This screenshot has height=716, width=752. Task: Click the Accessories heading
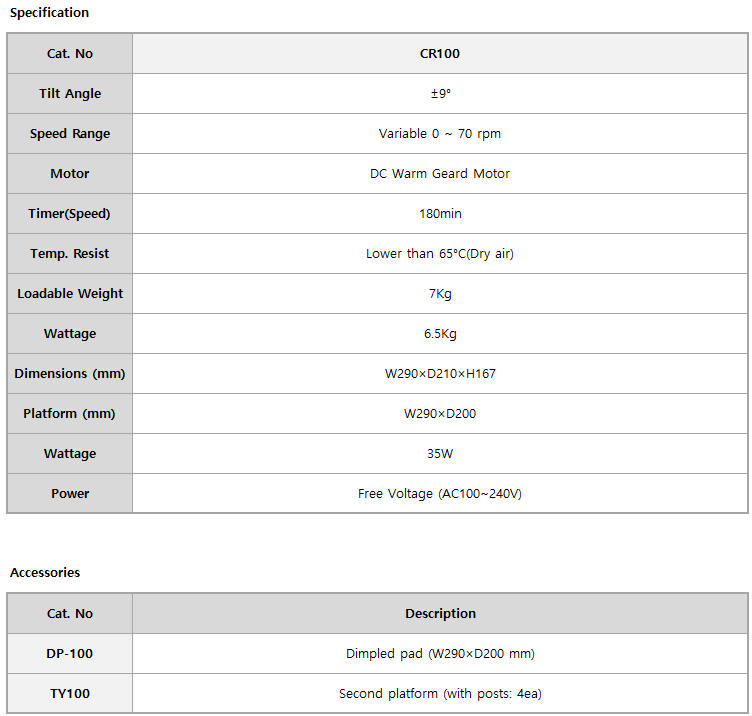[45, 573]
